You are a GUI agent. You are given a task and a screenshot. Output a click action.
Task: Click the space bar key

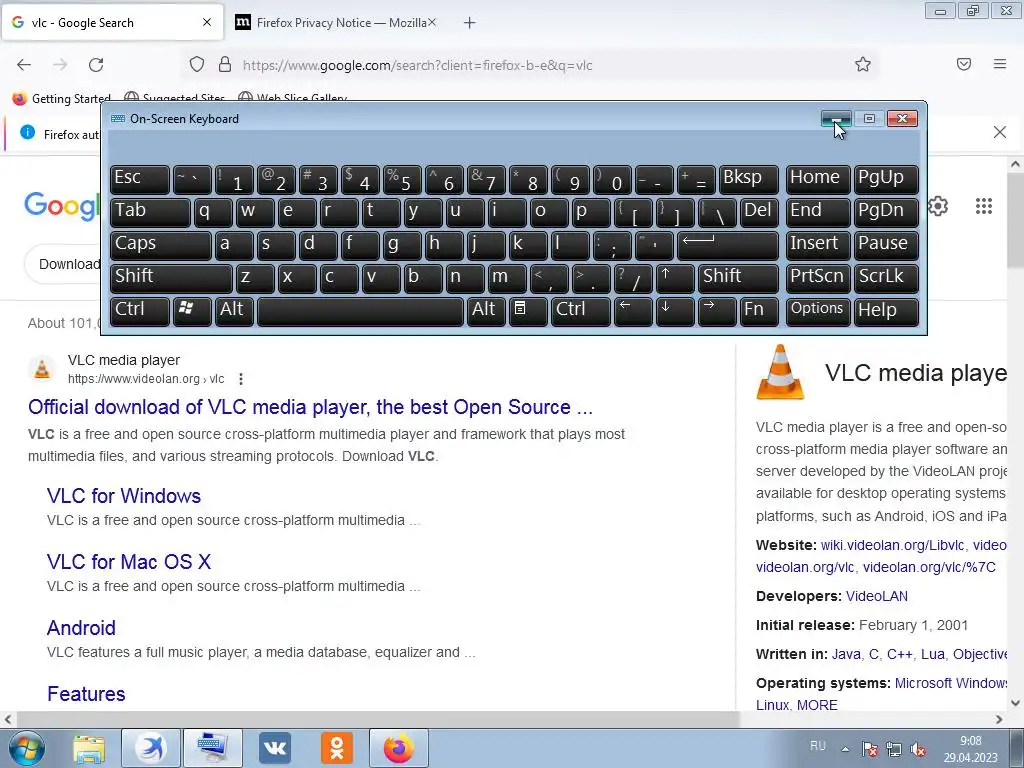click(360, 310)
